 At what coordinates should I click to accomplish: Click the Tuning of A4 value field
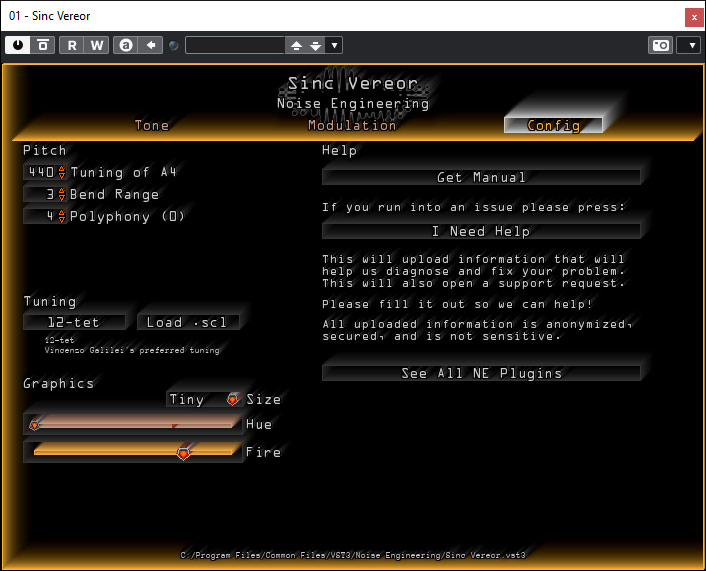tap(40, 172)
